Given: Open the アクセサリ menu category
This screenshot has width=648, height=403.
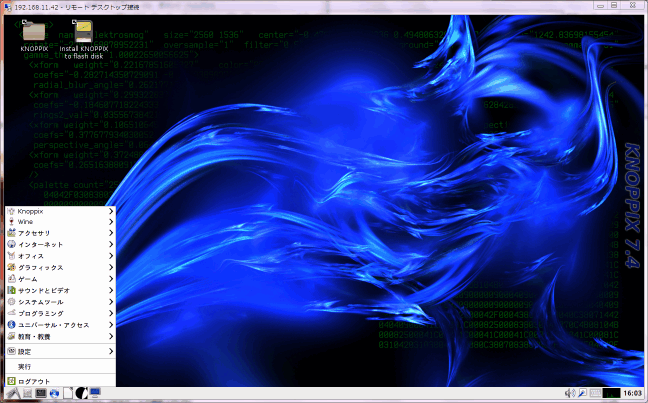Looking at the screenshot, I should [60, 233].
